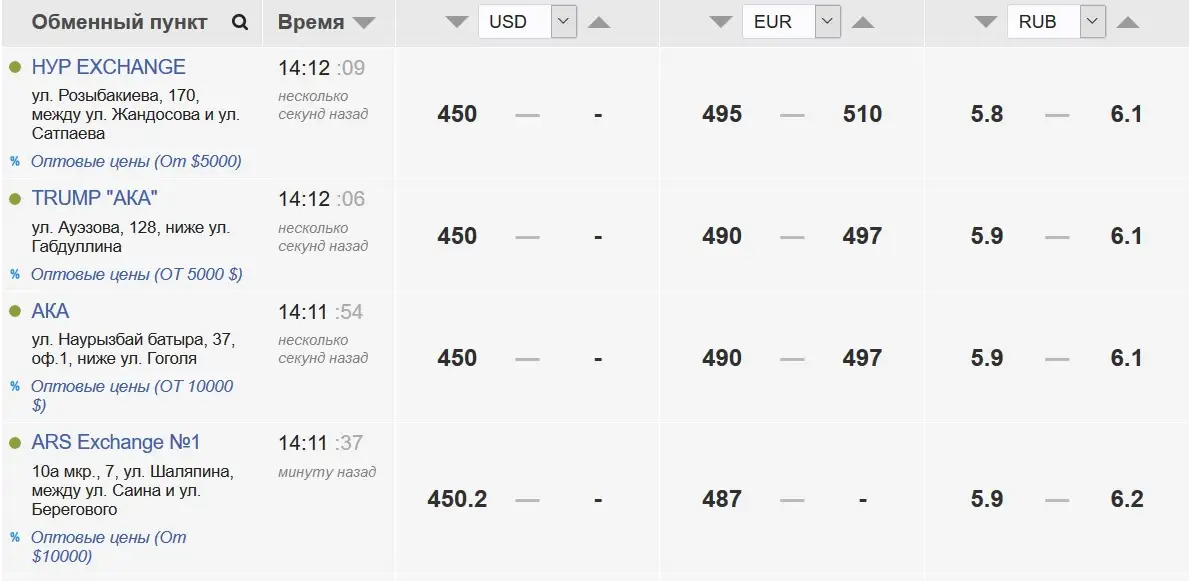Sort RUB buy rates descending arrow

[x=985, y=23]
